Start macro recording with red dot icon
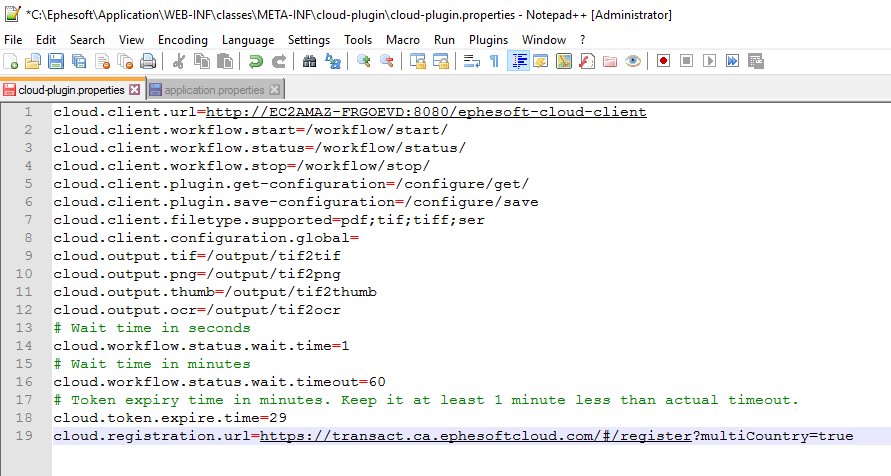Screen dimensions: 891x476 (663, 61)
